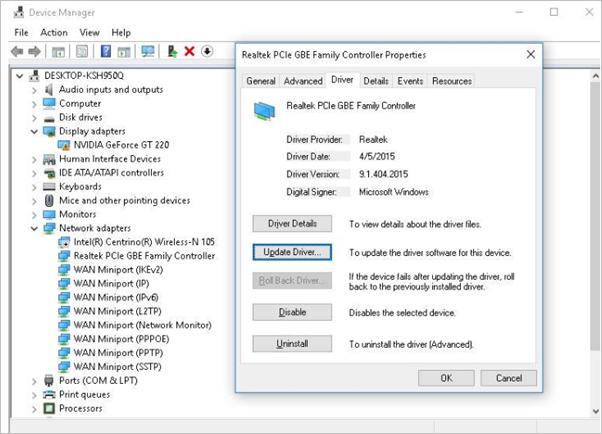
Task: Click the blue Help toolbar icon
Action: click(108, 52)
